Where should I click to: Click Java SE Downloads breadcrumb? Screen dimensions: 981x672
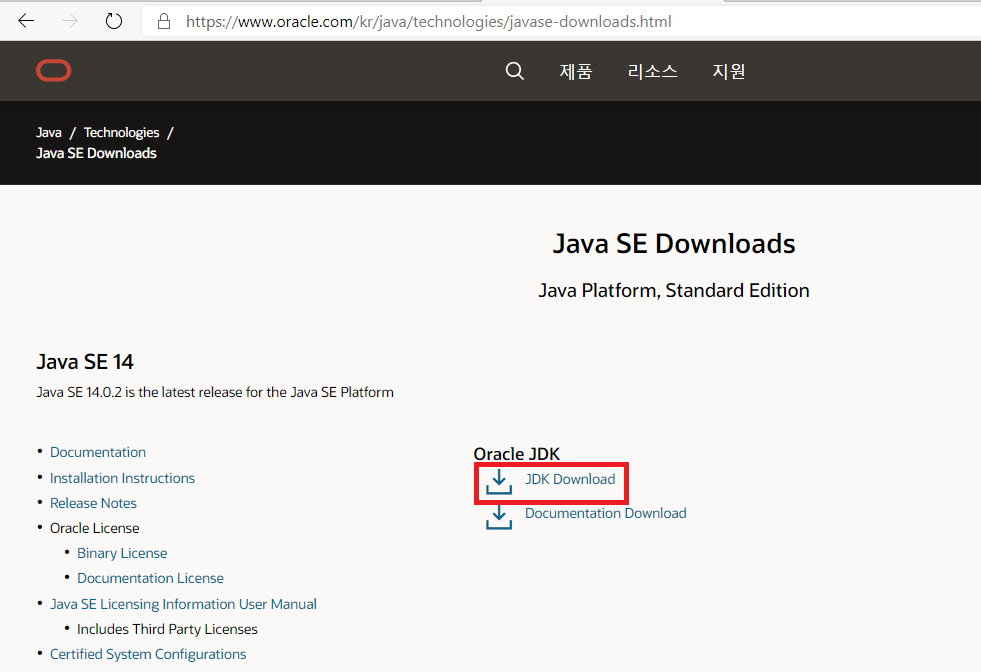(96, 153)
